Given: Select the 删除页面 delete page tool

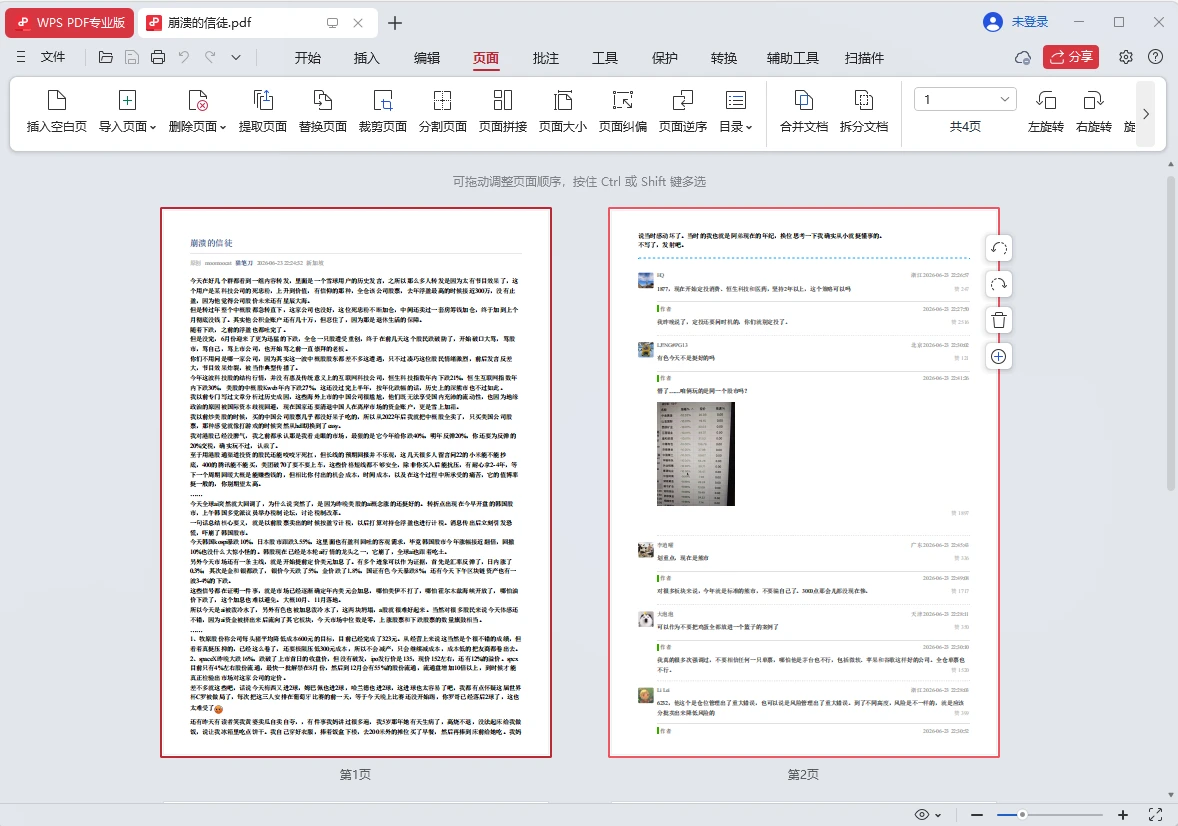Looking at the screenshot, I should click(197, 111).
